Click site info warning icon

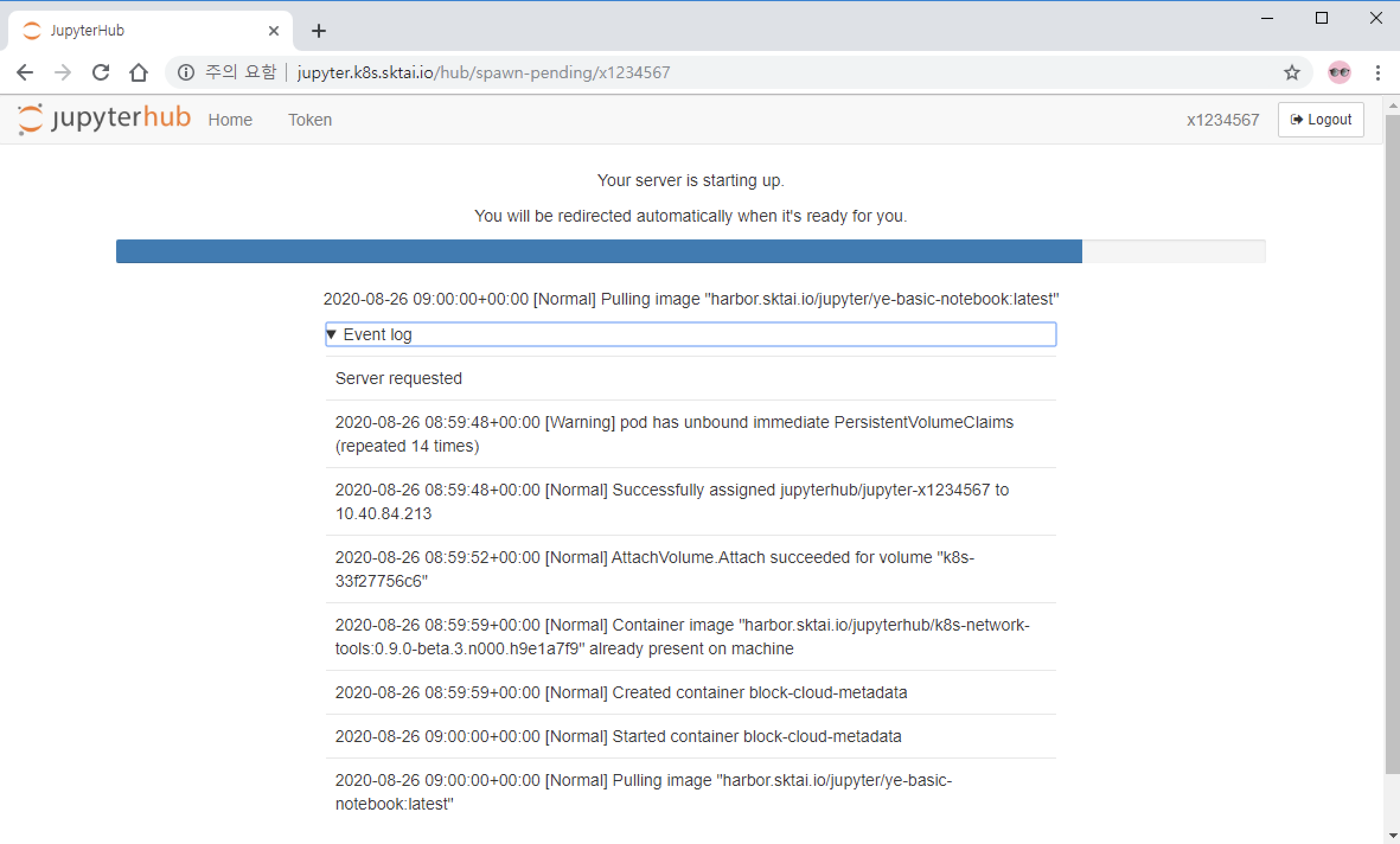pyautogui.click(x=186, y=72)
